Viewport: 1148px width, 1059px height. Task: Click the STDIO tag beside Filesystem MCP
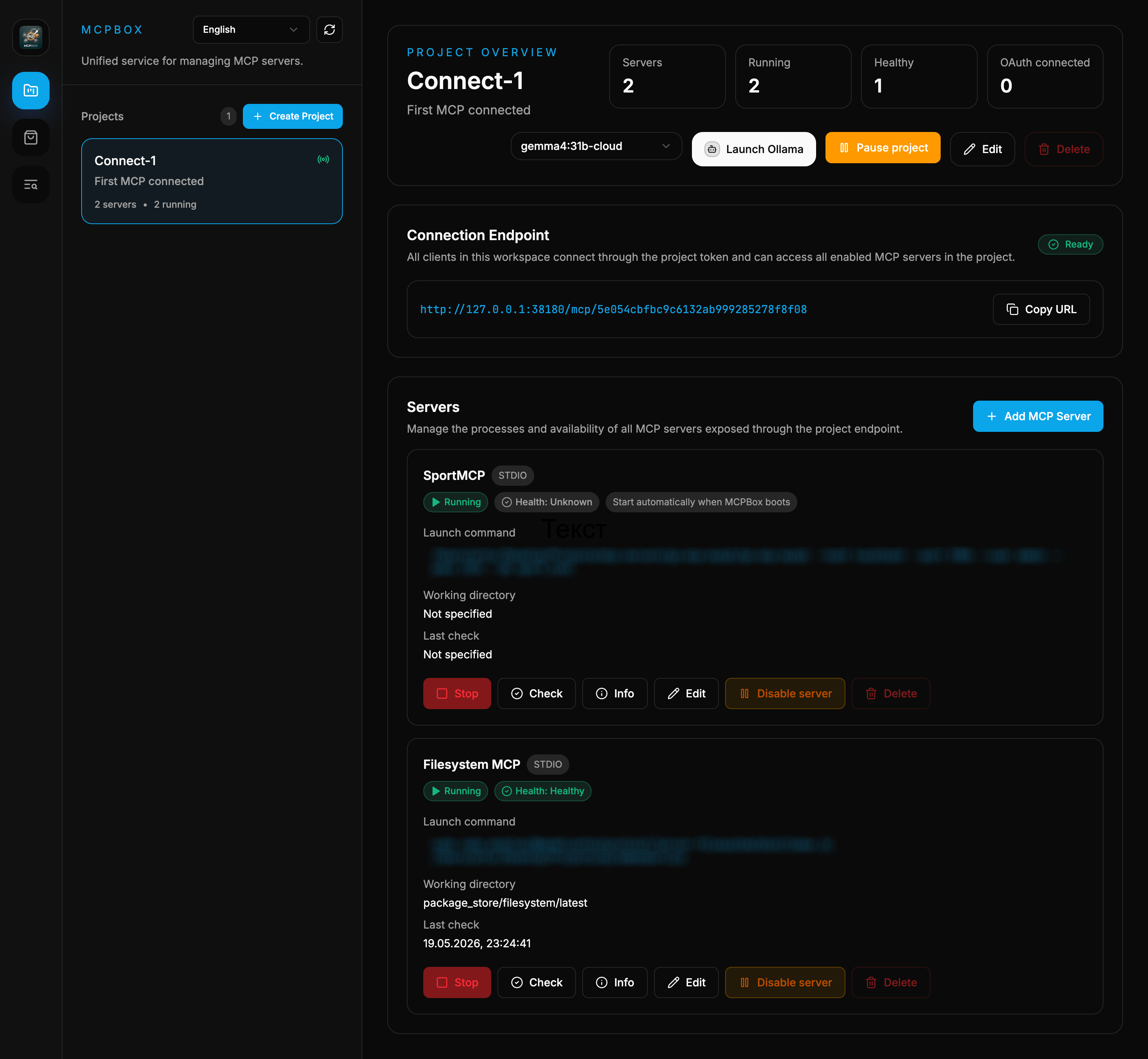pos(548,765)
